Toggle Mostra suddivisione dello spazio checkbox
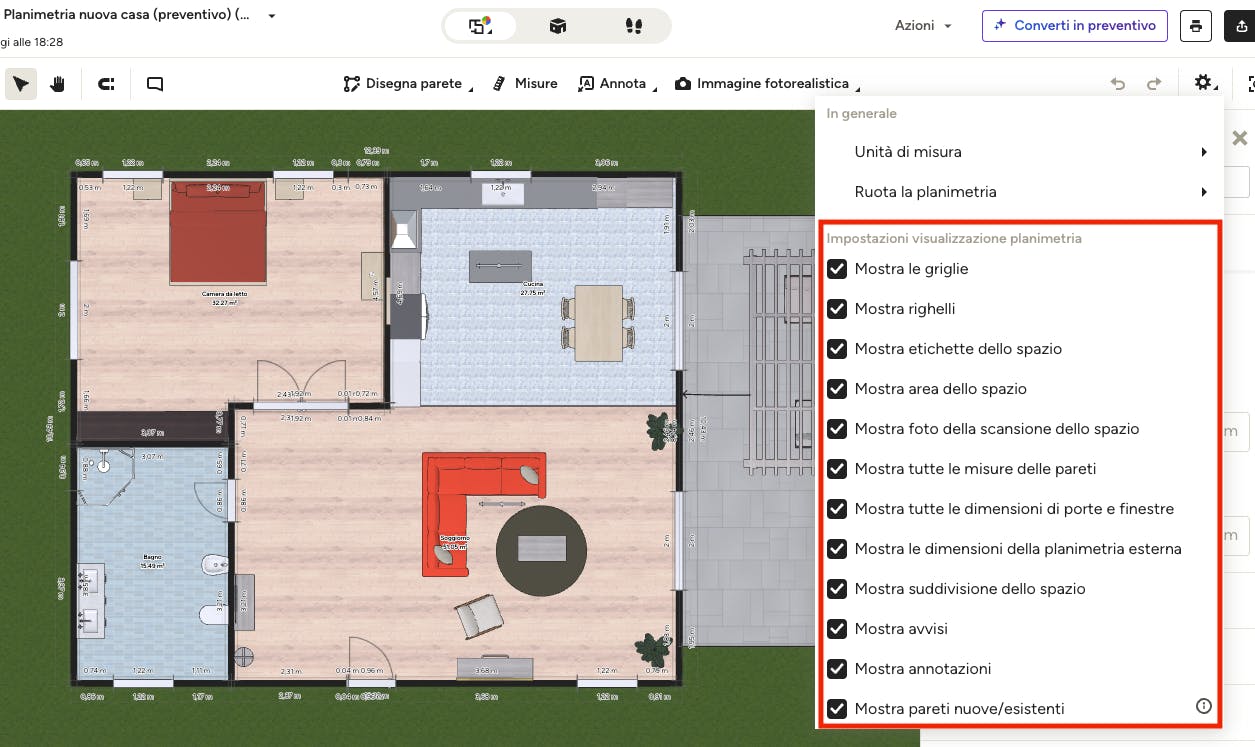The image size is (1255, 747). pos(837,589)
